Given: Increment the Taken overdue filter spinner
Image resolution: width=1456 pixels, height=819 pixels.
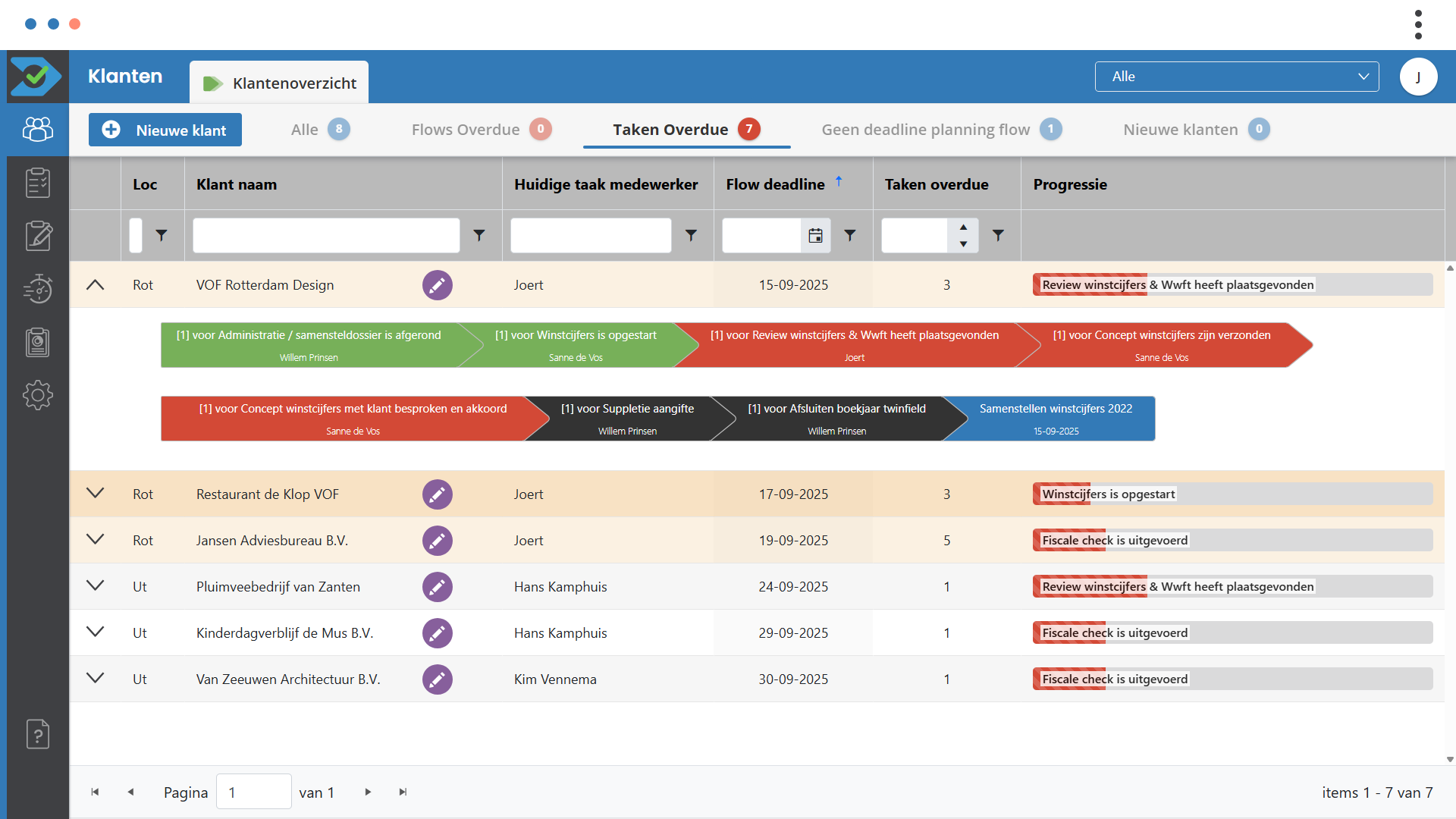Looking at the screenshot, I should (963, 227).
